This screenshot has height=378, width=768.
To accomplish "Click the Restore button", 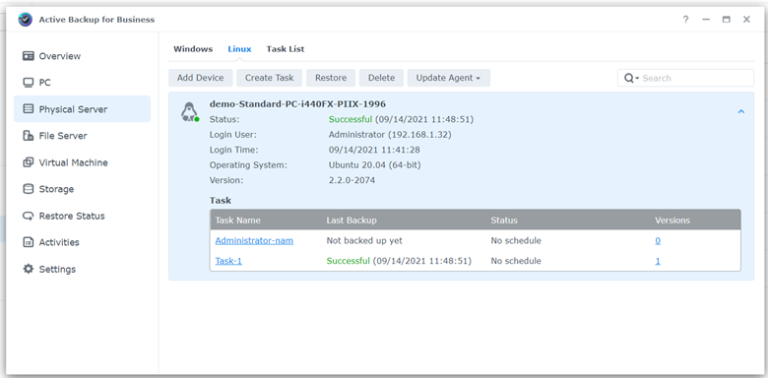I will [331, 78].
